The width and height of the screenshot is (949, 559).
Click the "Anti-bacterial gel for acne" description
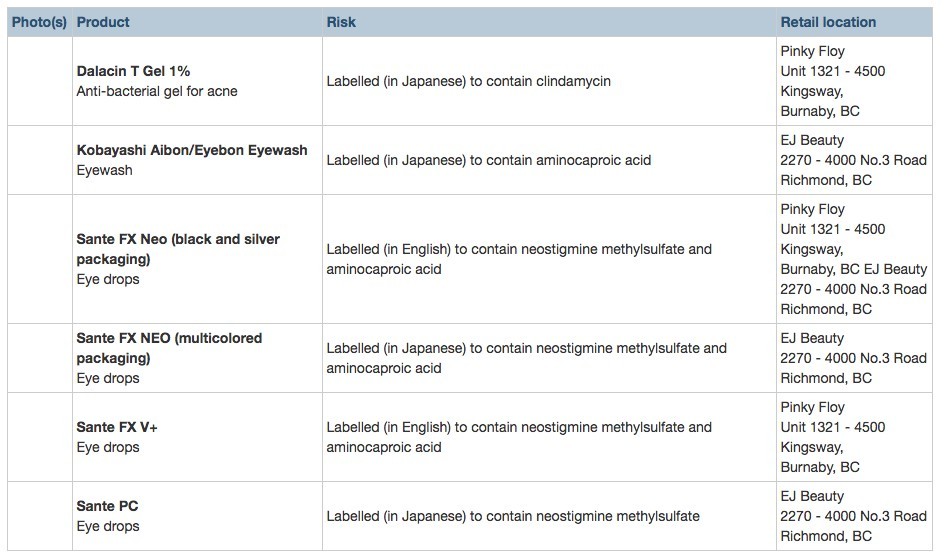click(x=157, y=92)
